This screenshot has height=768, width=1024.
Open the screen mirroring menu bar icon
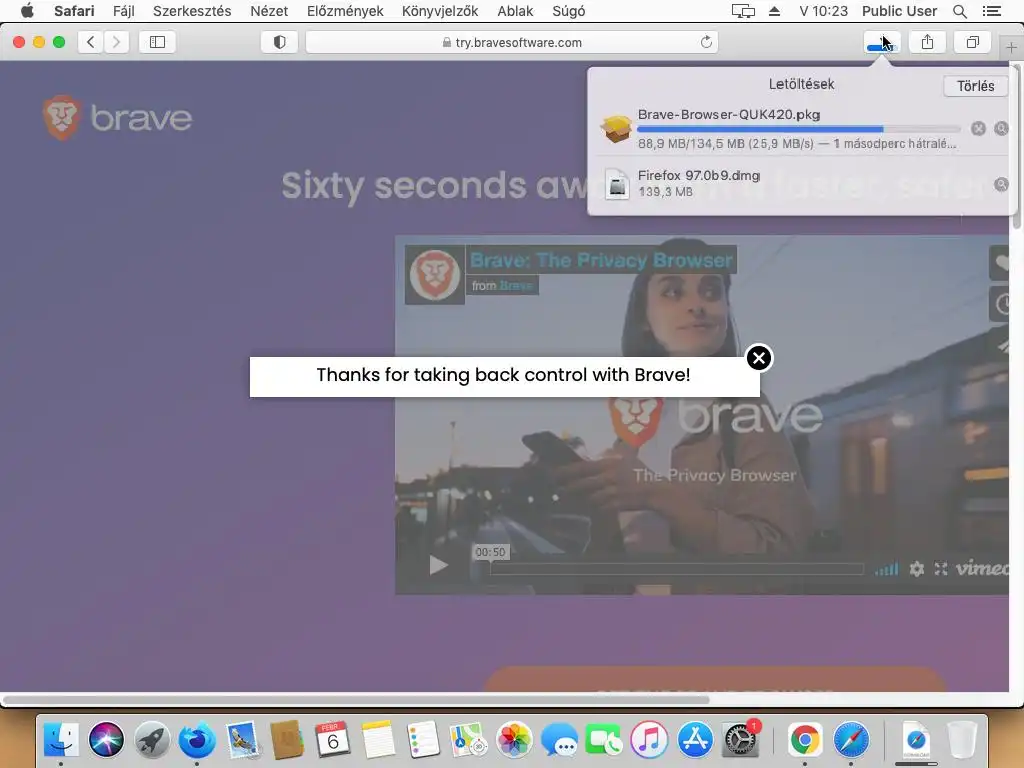743,11
